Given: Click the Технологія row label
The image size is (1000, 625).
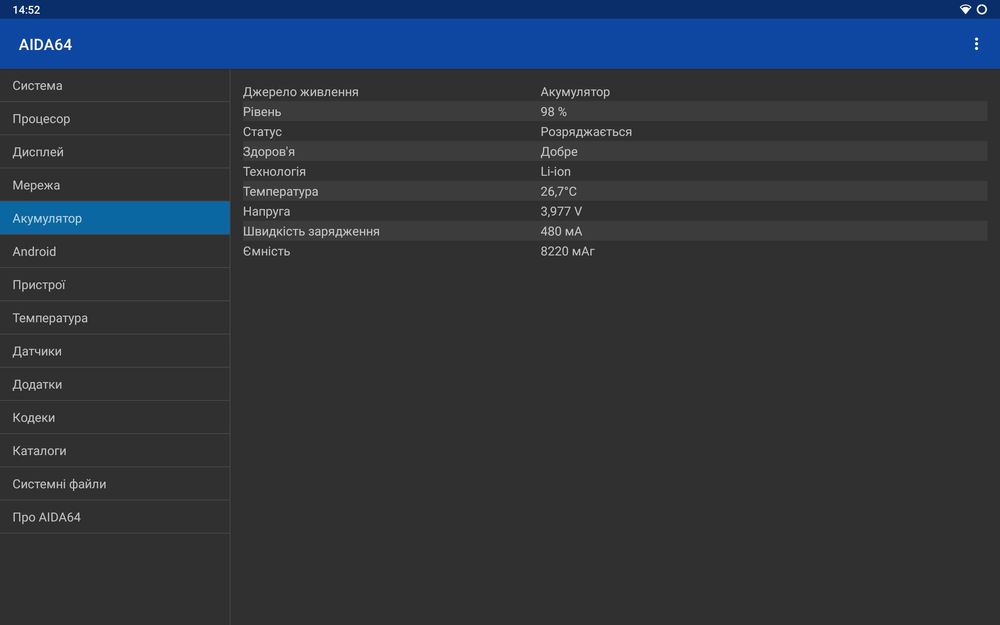Looking at the screenshot, I should click(274, 172).
